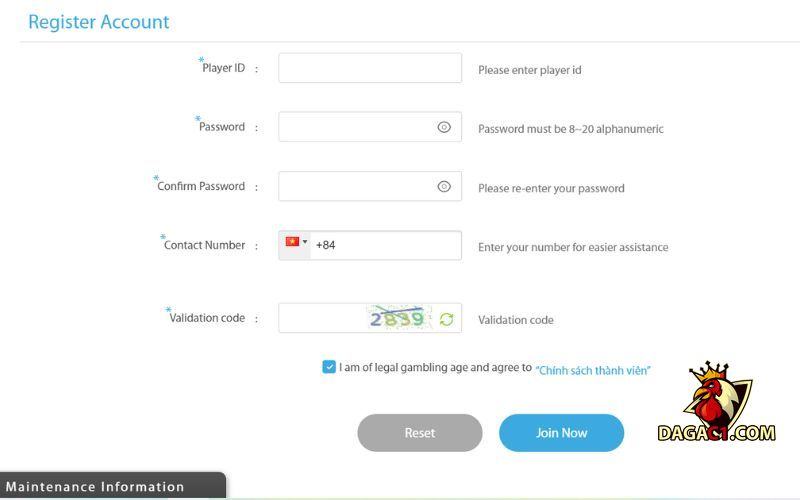Click the Register Account heading
Viewport: 800px width, 500px height.
click(99, 21)
